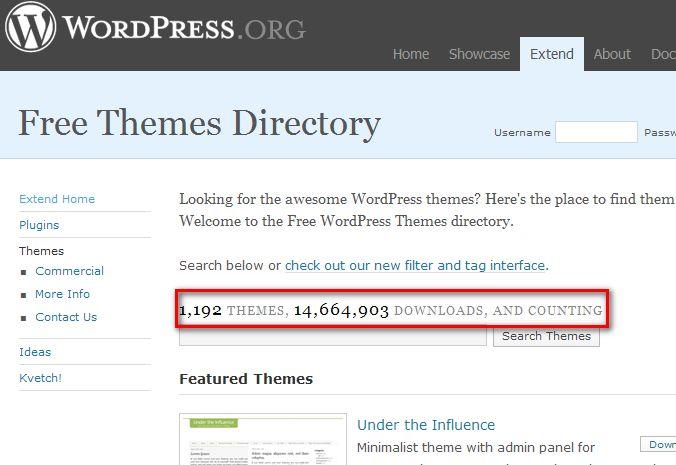Click the WordPress.org site title
The image size is (676, 465).
184,28
